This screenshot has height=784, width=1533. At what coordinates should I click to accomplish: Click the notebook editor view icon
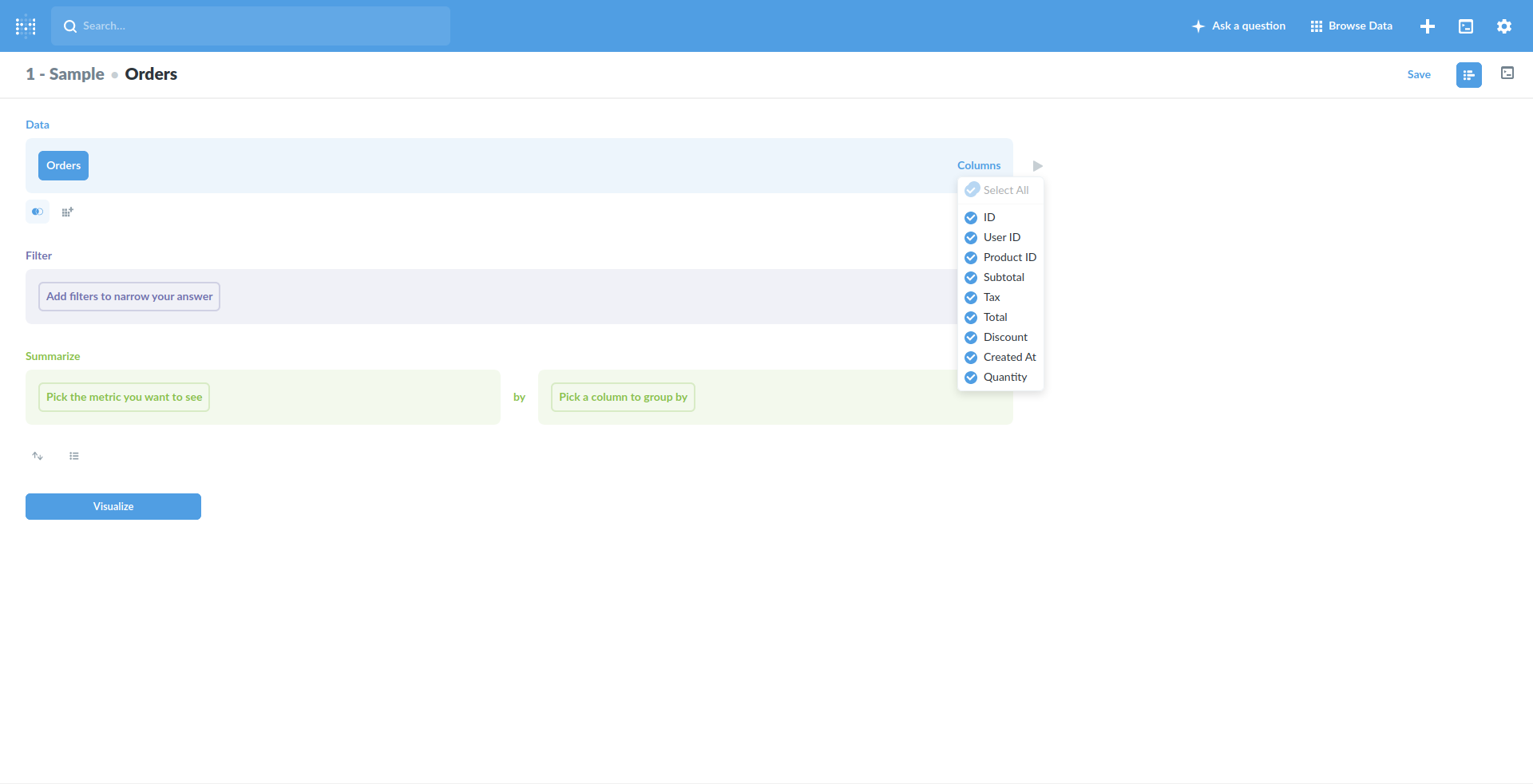point(1469,74)
